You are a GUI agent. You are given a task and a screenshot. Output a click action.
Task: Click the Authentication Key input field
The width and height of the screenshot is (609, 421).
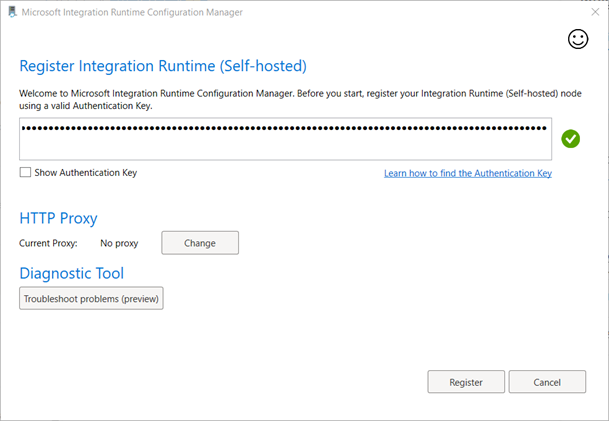tap(285, 139)
